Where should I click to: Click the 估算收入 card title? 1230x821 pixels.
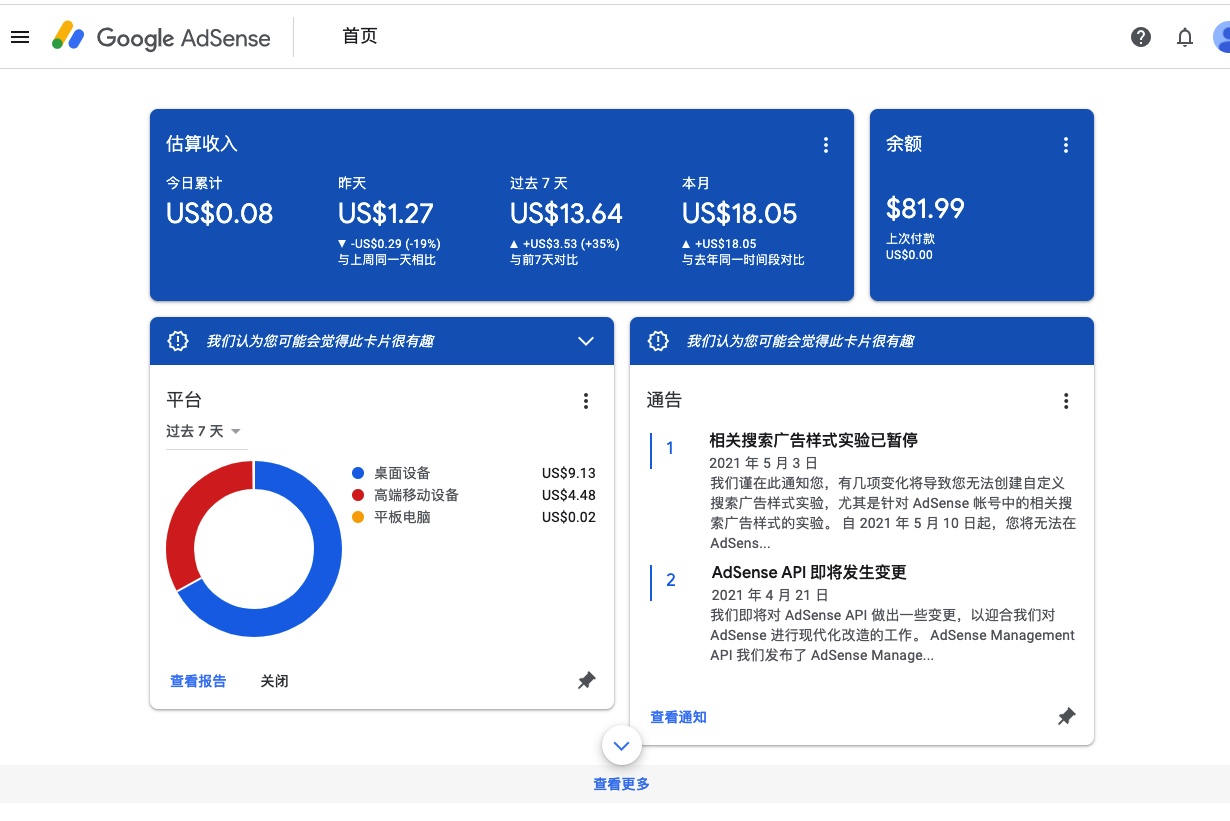[x=202, y=144]
